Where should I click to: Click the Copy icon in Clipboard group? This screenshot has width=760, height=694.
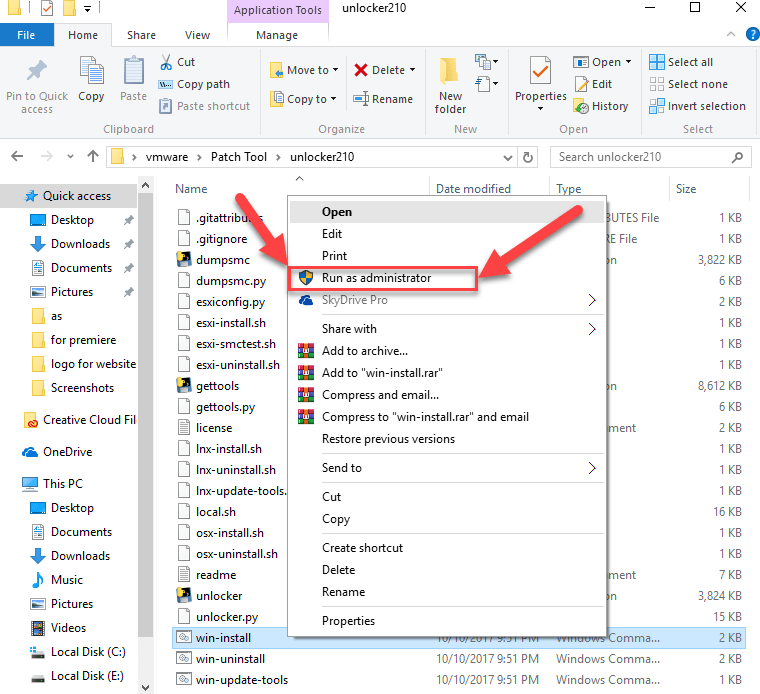91,72
